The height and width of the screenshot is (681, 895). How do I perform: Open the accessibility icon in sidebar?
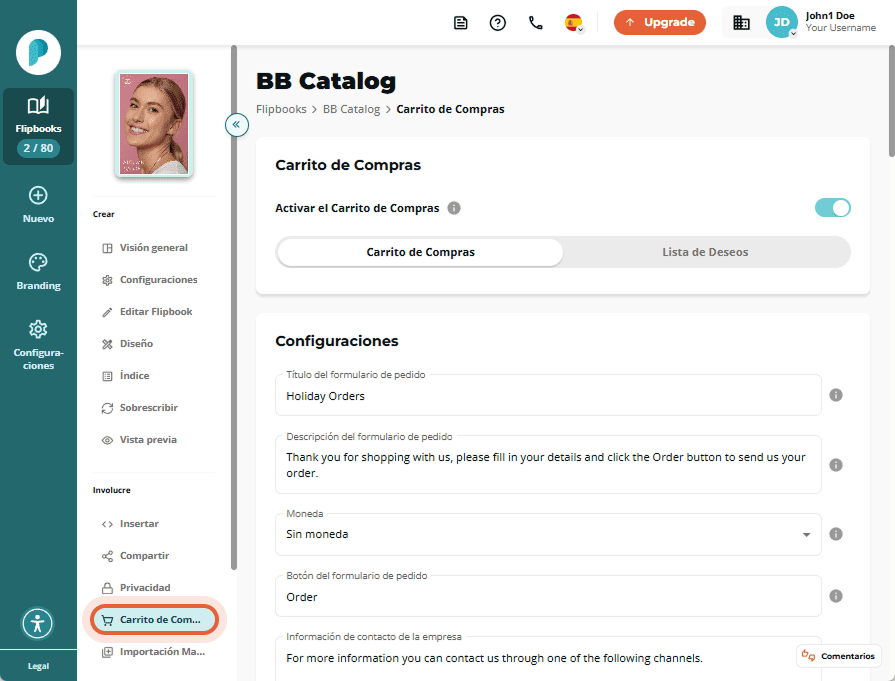(x=38, y=623)
